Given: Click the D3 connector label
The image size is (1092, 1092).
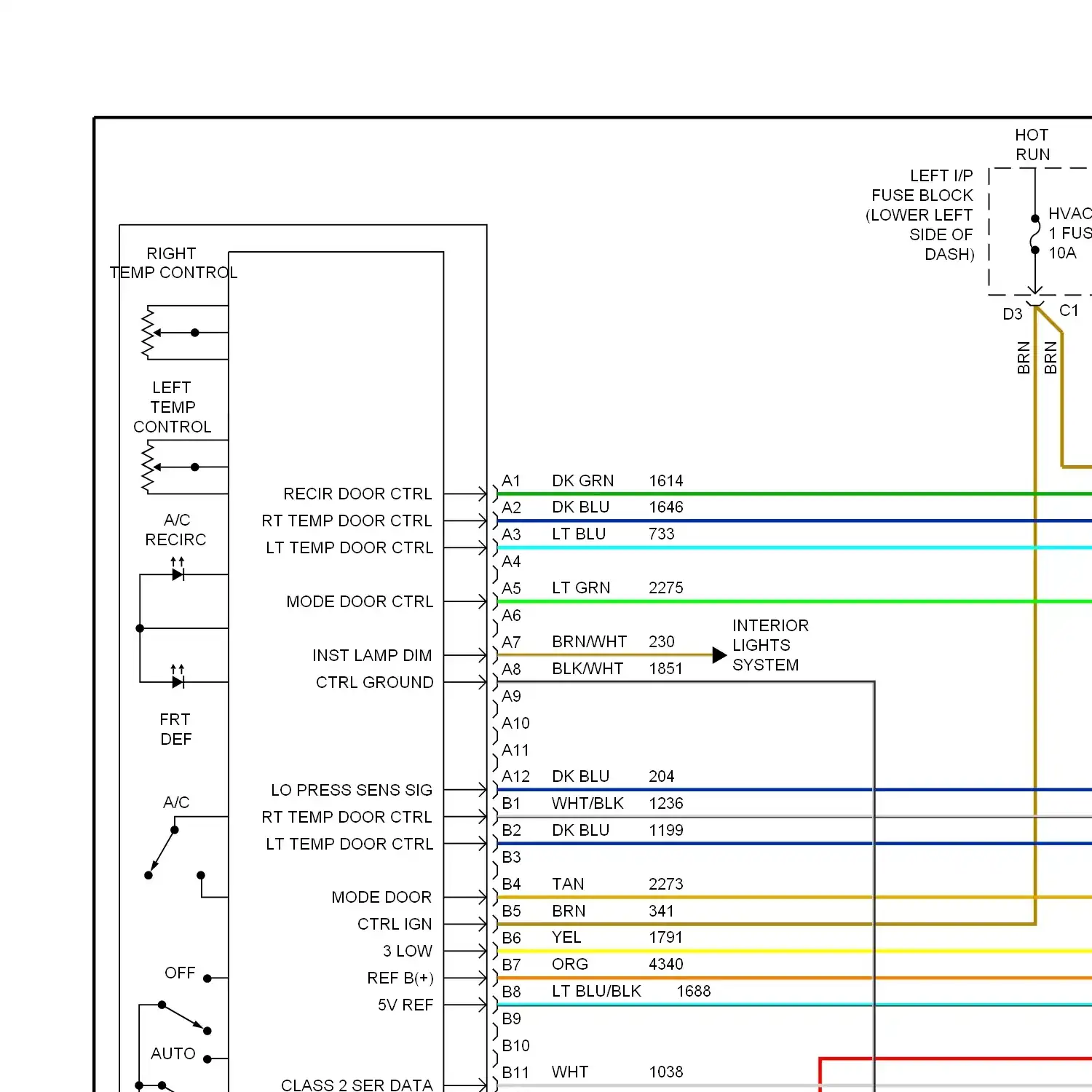Looking at the screenshot, I should [x=1012, y=314].
